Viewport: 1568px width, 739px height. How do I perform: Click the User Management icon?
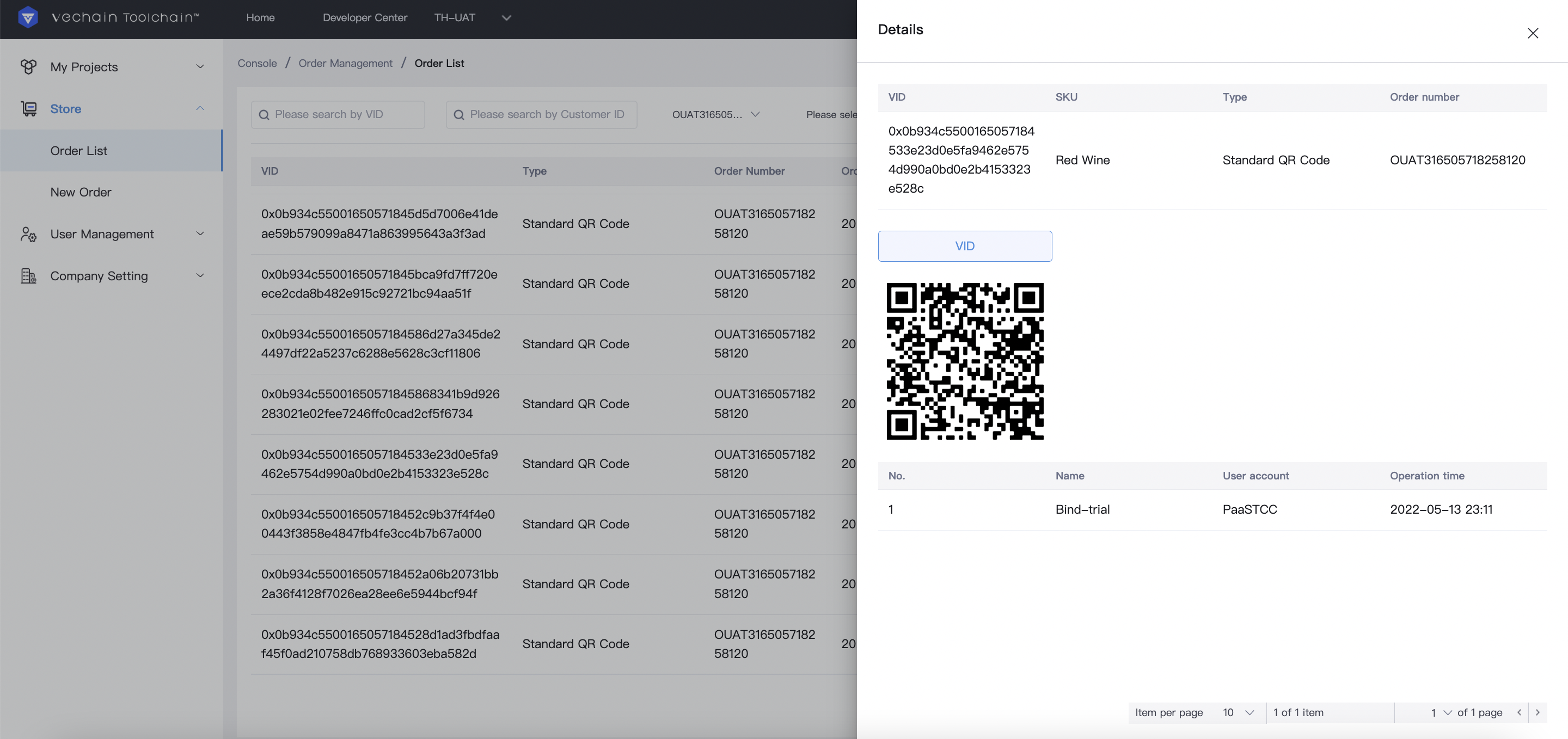pos(28,234)
